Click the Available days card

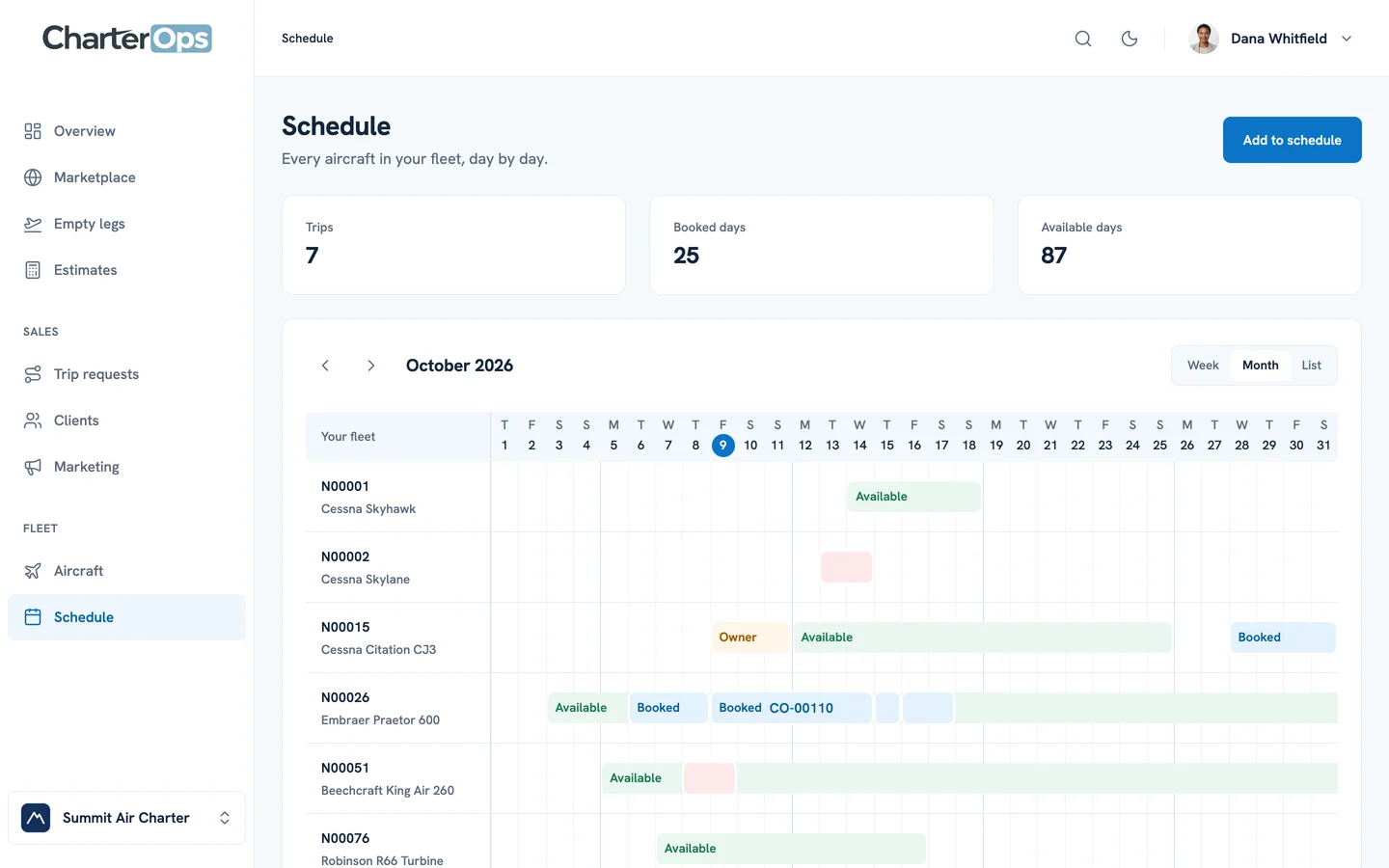(x=1189, y=245)
